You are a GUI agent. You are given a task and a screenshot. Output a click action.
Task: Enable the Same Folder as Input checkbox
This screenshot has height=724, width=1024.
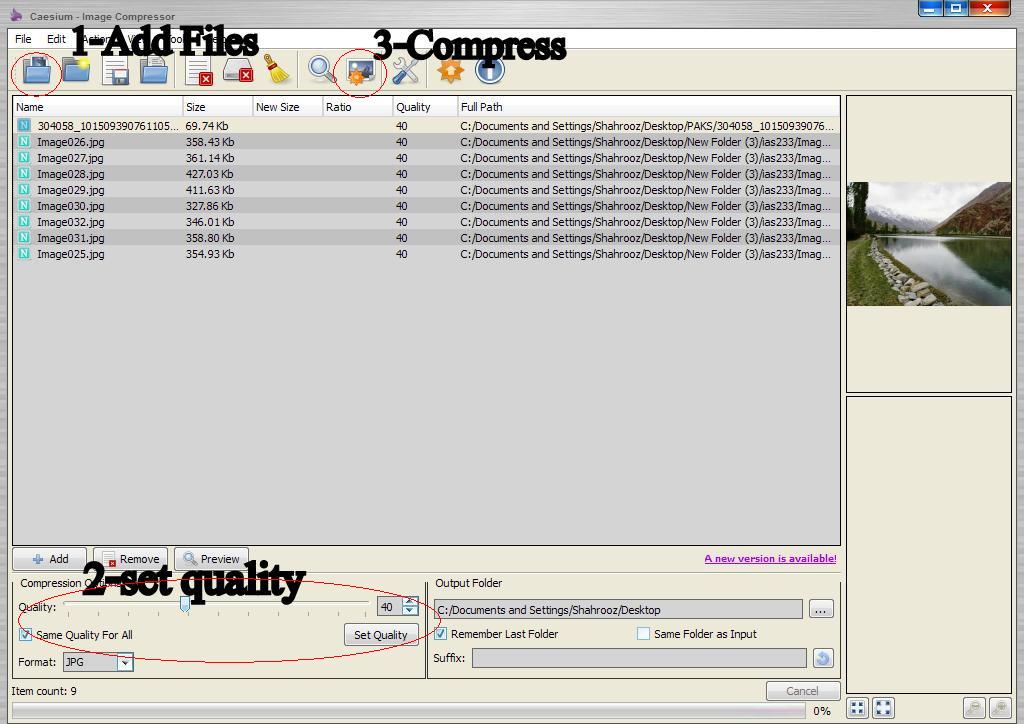coord(643,634)
